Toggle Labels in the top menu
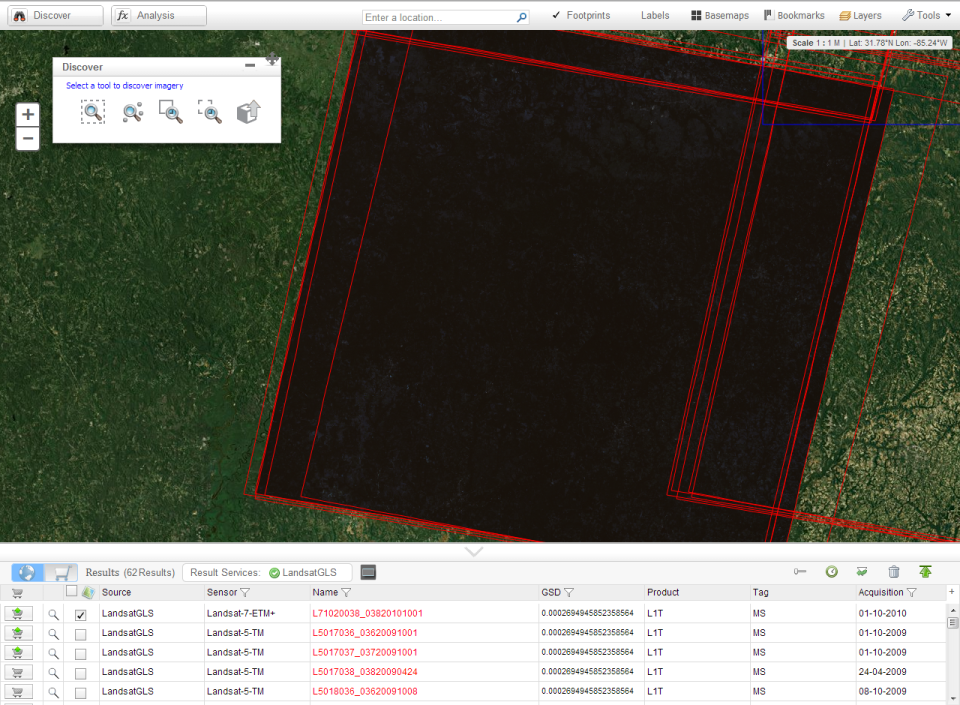The width and height of the screenshot is (960, 705). pos(655,15)
